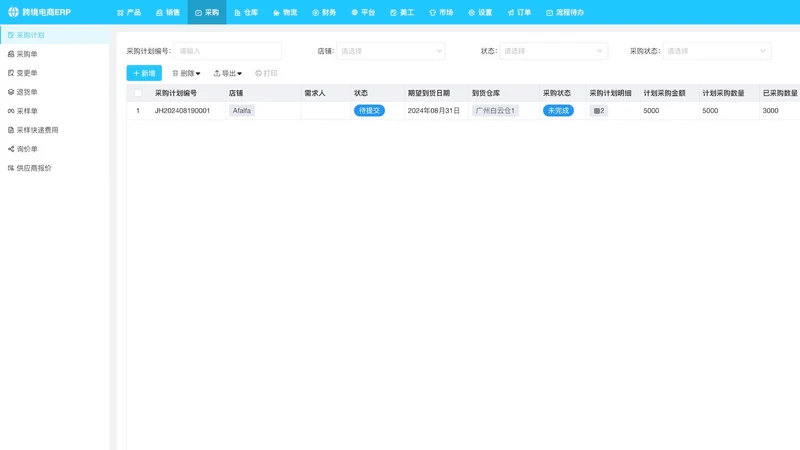800x450 pixels.
Task: Click plan number JH202408190001
Action: click(182, 111)
